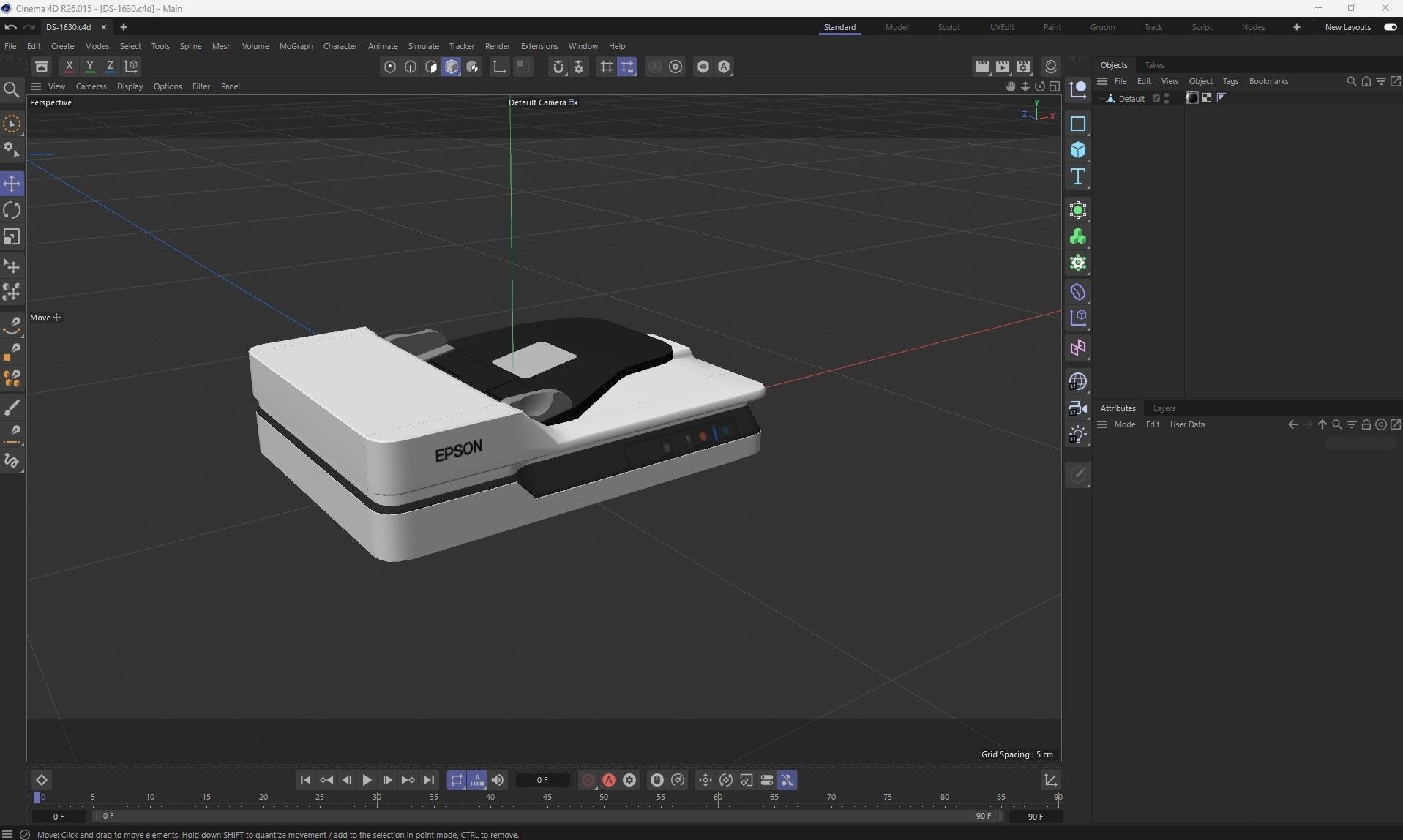1403x840 pixels.
Task: Select the brush paint tool on left toolbar
Action: (x=12, y=408)
